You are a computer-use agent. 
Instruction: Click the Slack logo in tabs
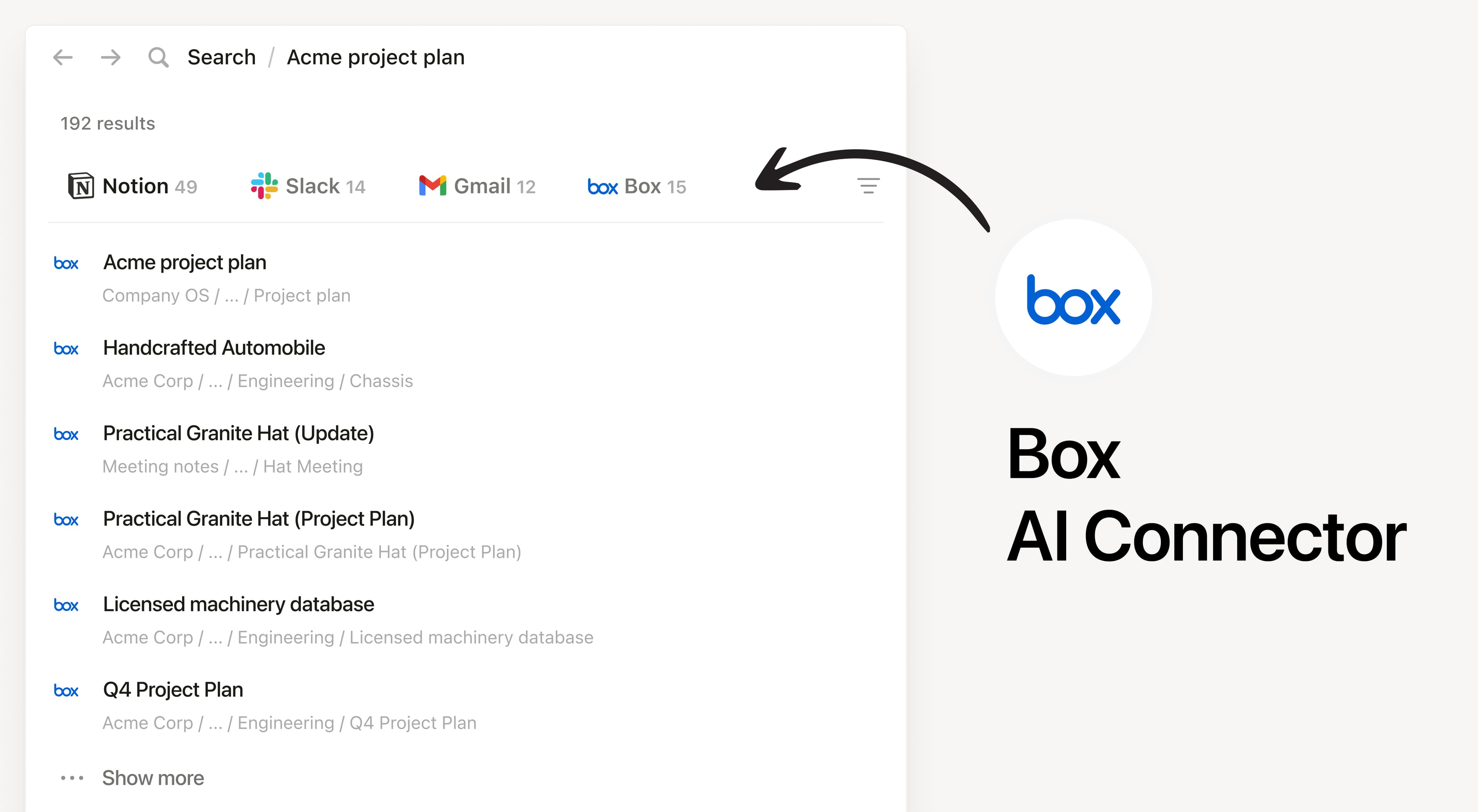coord(264,186)
